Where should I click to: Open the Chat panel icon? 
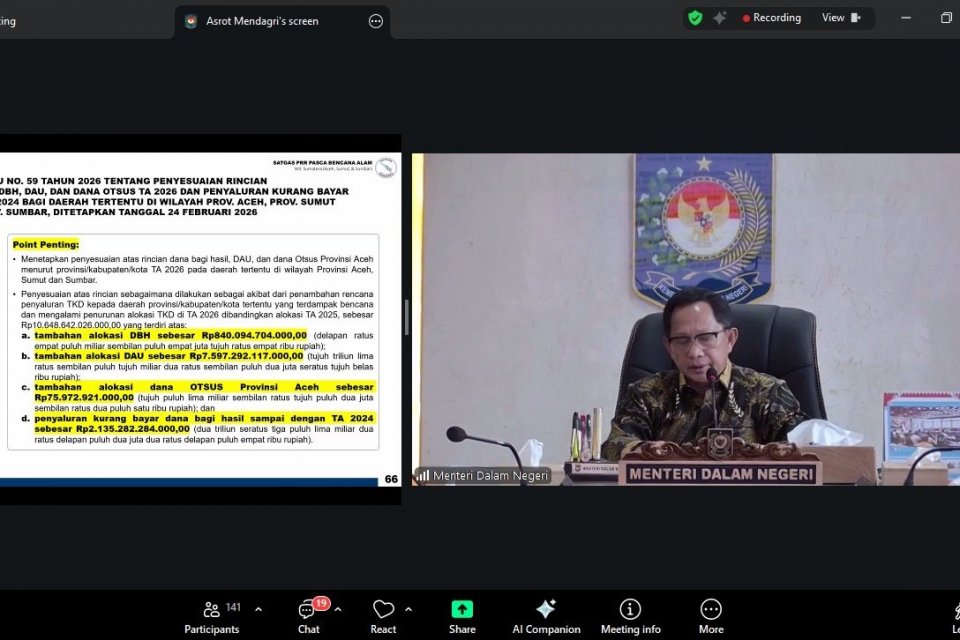[x=308, y=609]
